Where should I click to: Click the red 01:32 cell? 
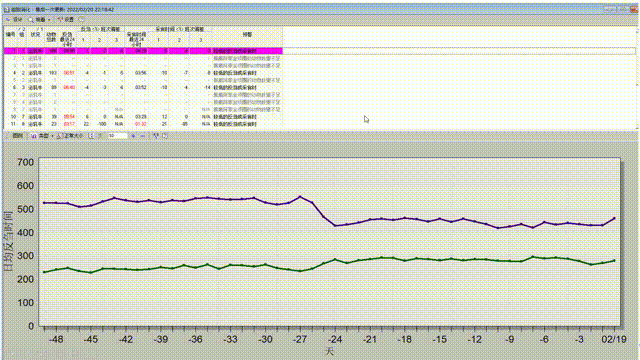pyautogui.click(x=140, y=124)
